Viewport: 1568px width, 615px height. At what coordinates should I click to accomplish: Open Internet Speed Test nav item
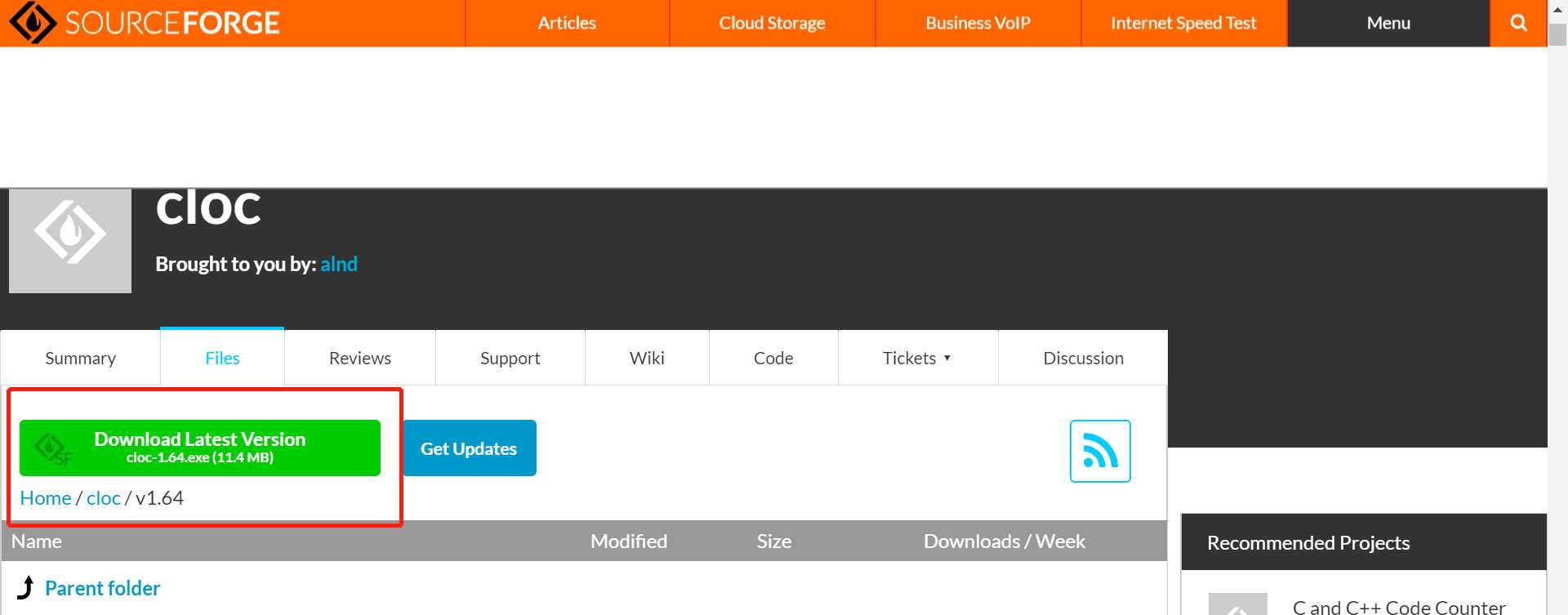(1183, 23)
